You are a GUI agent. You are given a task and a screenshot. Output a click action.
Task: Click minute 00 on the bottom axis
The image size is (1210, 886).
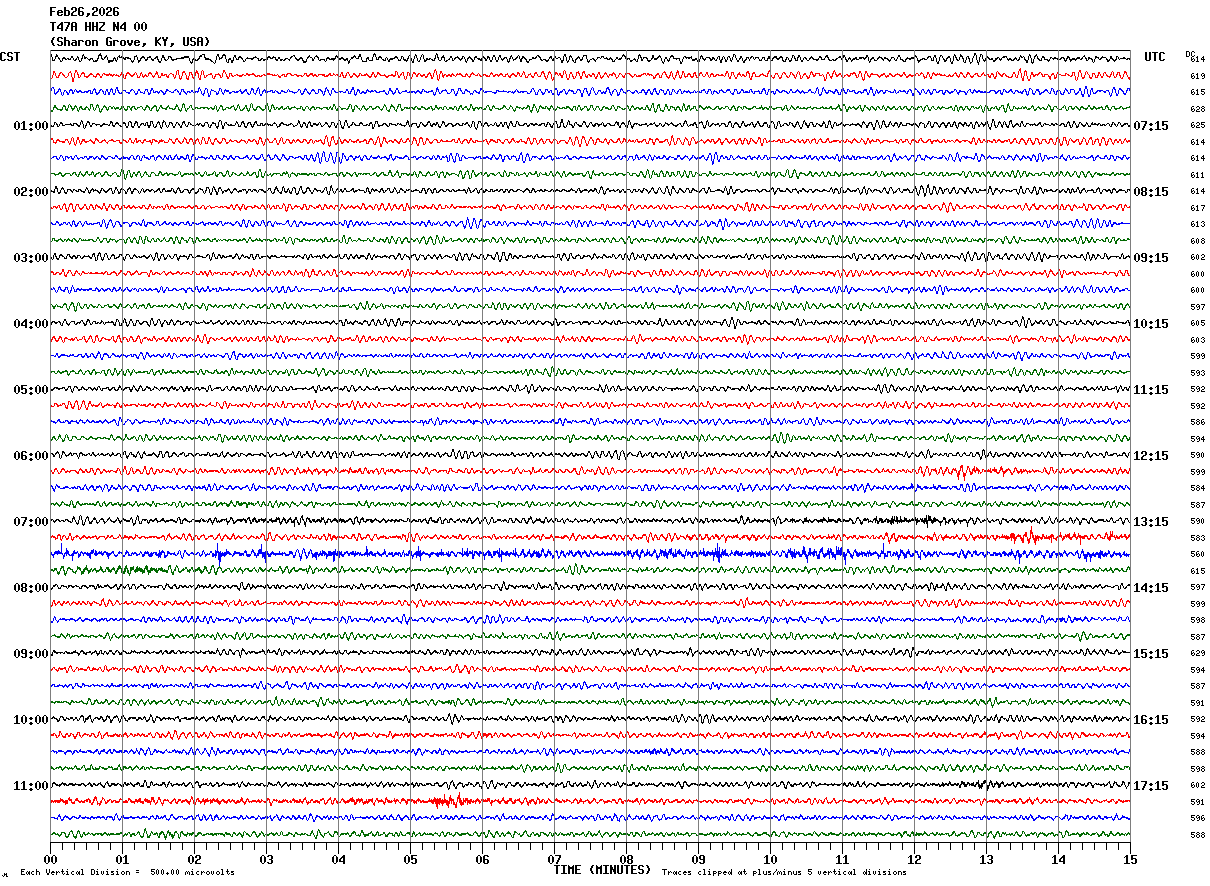pyautogui.click(x=50, y=859)
